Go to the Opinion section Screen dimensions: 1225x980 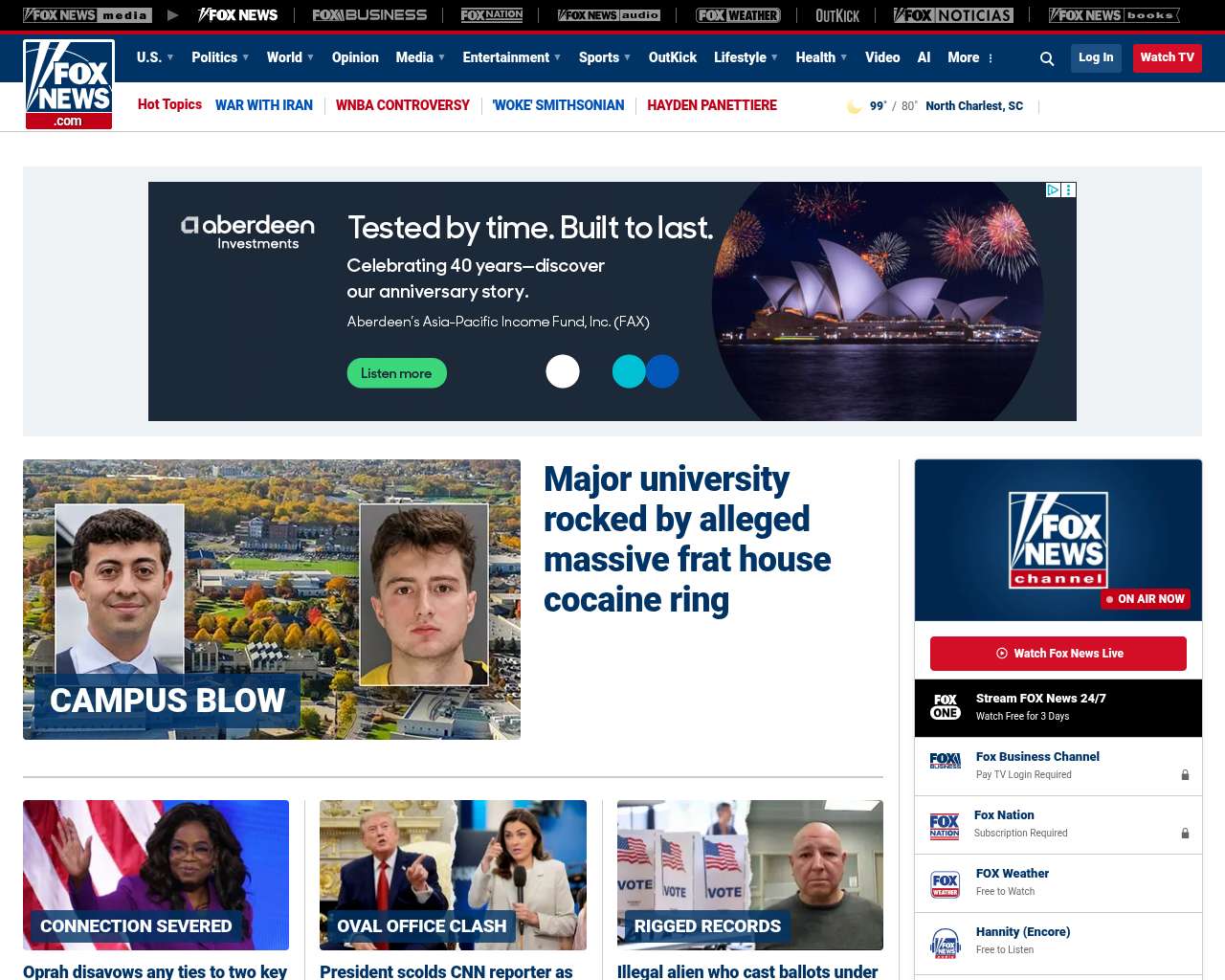pyautogui.click(x=355, y=57)
